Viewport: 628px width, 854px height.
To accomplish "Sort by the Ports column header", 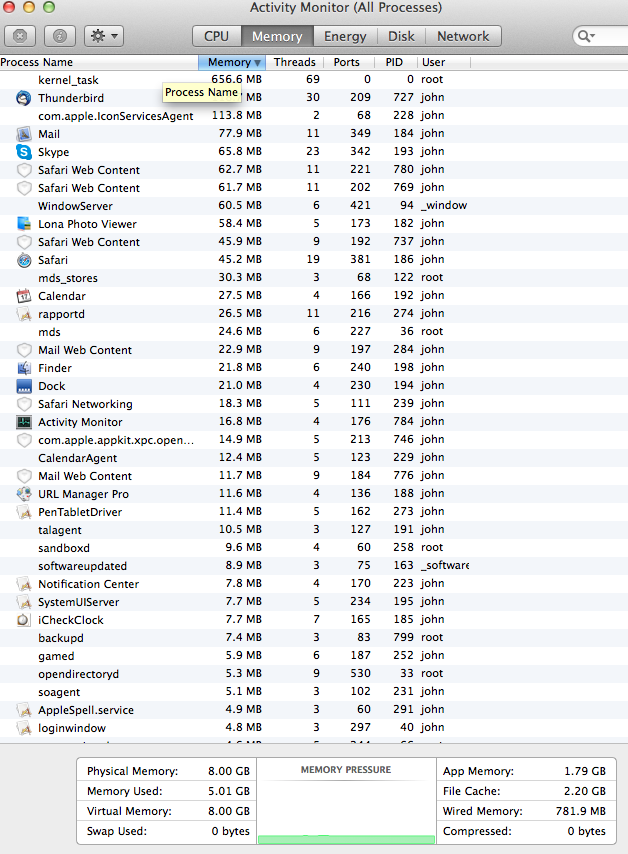I will click(347, 62).
